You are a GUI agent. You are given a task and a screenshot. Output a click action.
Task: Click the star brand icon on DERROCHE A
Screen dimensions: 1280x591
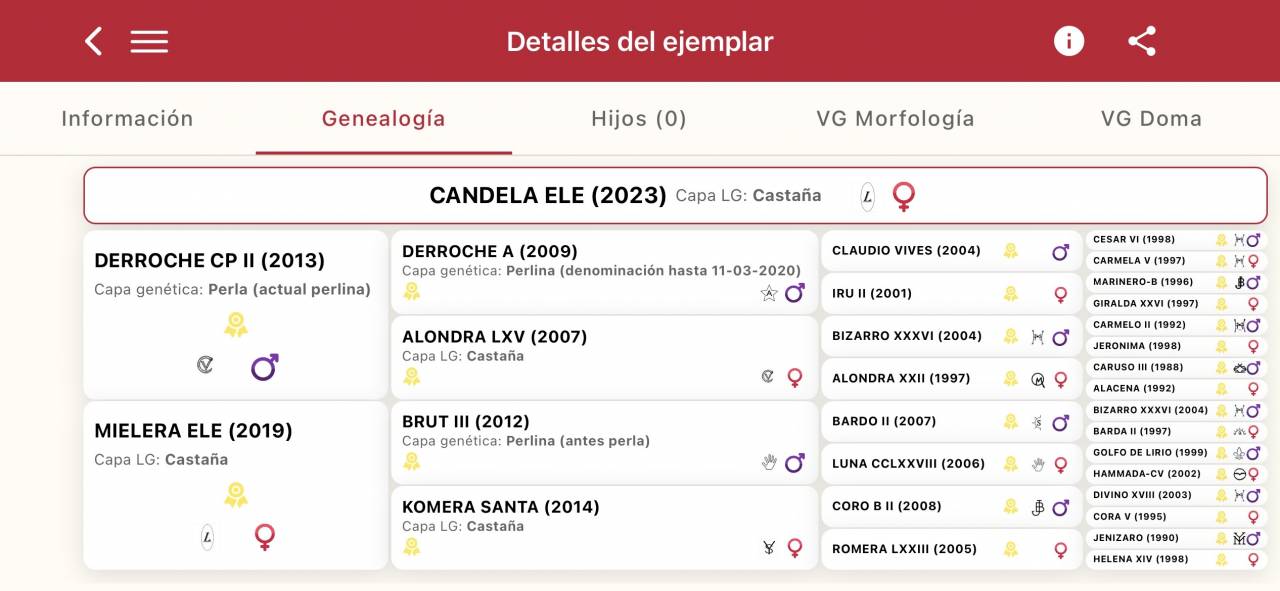[768, 293]
